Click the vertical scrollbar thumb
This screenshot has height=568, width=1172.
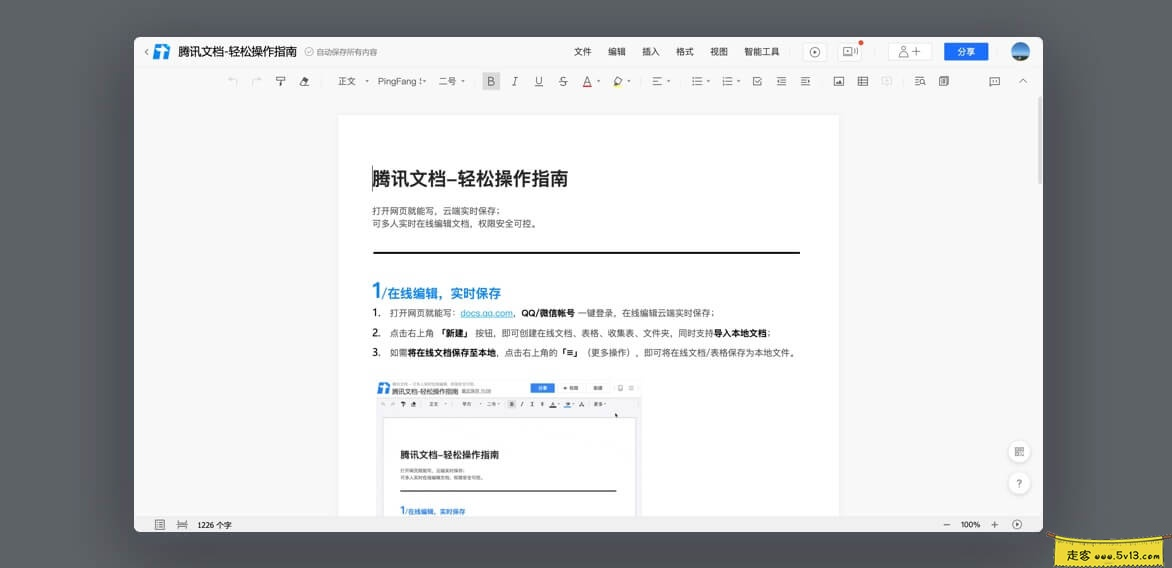point(1040,140)
